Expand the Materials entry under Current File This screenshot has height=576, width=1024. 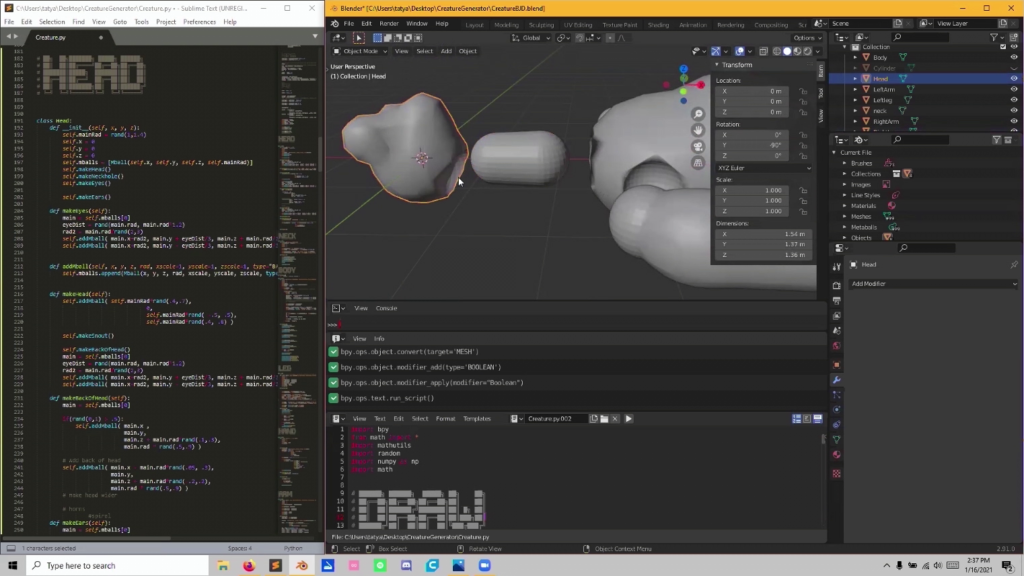click(x=844, y=206)
